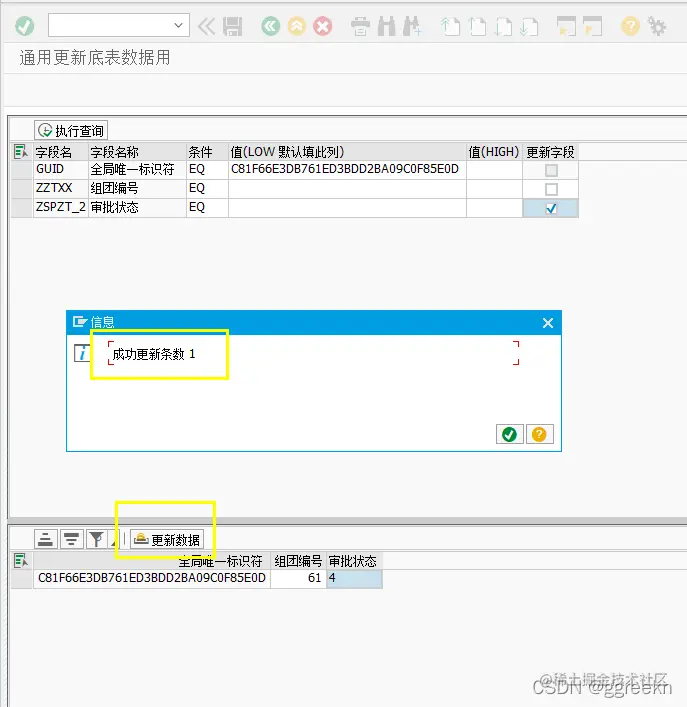Click the 组团编号 column header in result grid
Viewport: 687px width, 707px height.
[298, 561]
